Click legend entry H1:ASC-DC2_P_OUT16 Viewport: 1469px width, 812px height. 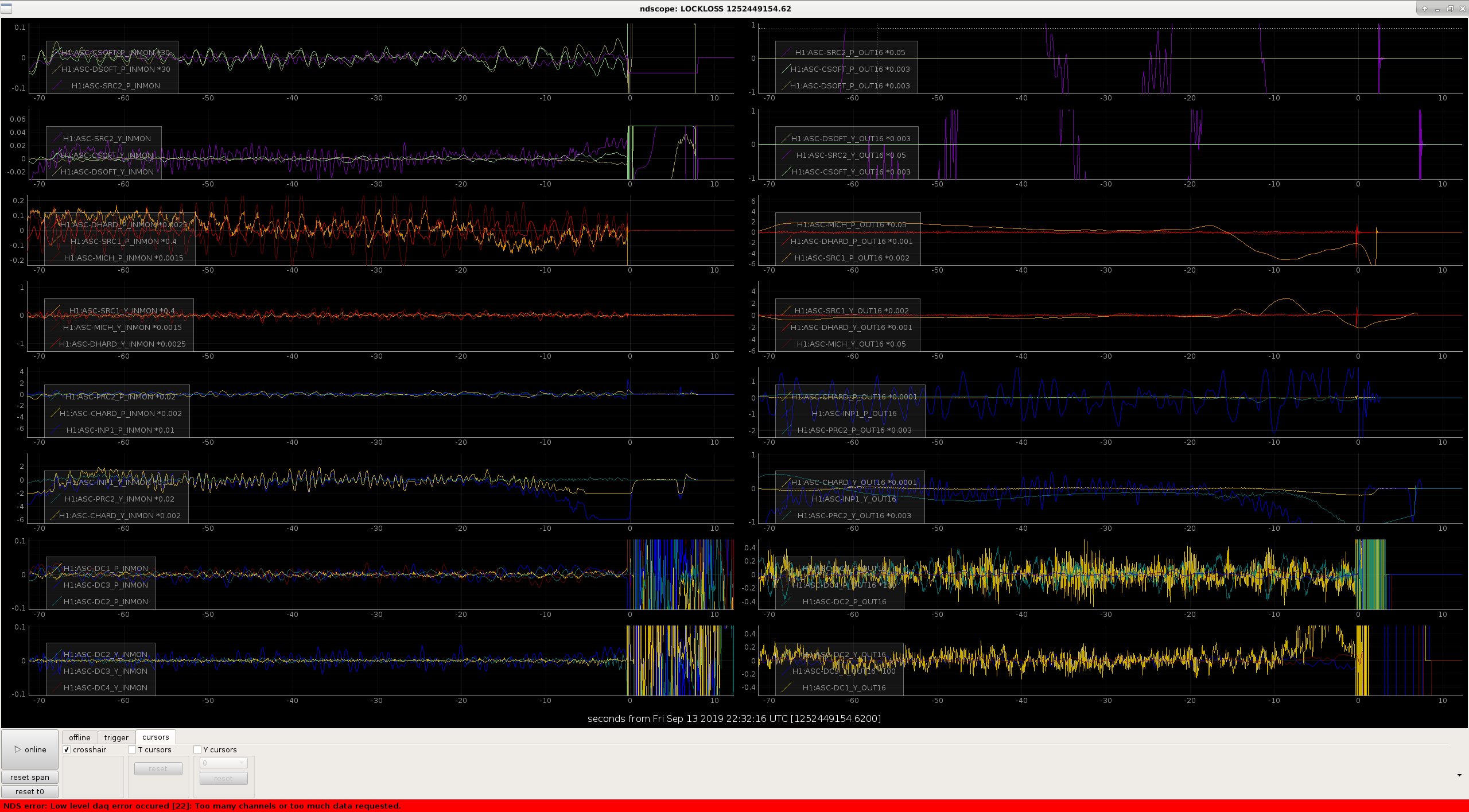pyautogui.click(x=844, y=601)
